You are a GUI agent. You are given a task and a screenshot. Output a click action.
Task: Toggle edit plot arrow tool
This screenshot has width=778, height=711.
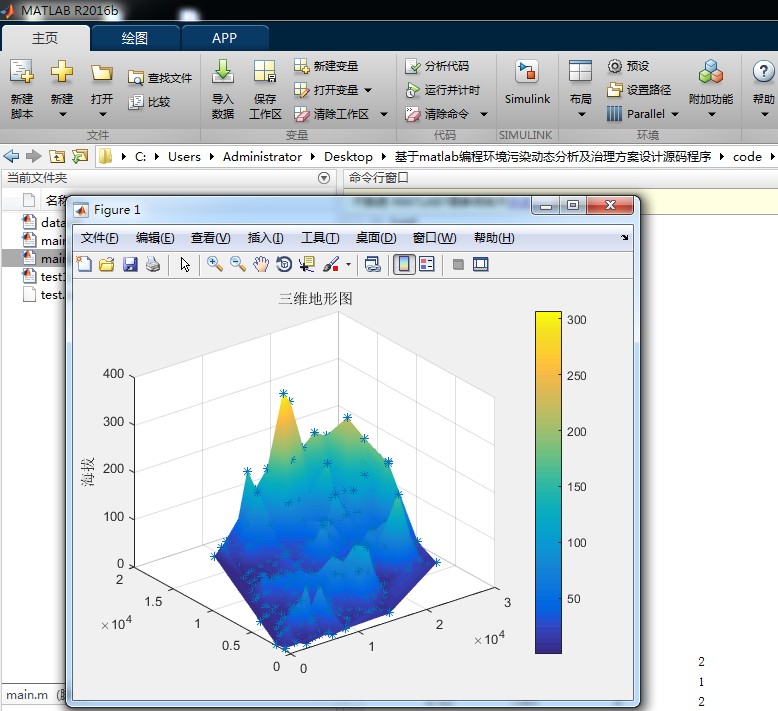click(185, 264)
